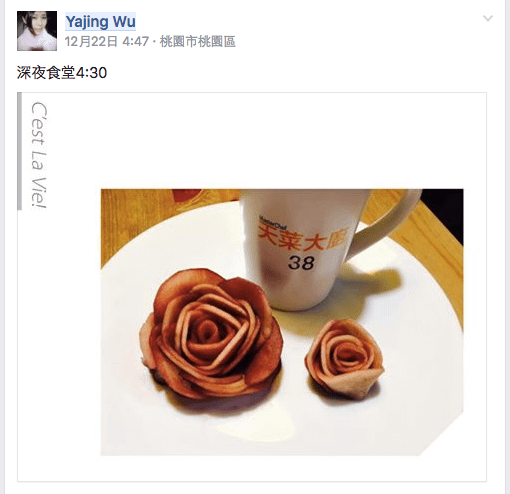Click the number 38 on the mug
The height and width of the screenshot is (494, 510).
[x=301, y=262]
